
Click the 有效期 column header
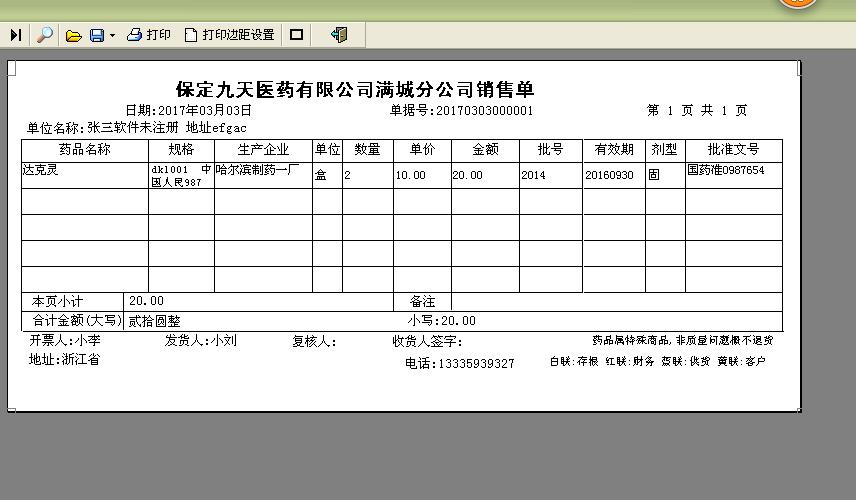tap(614, 150)
